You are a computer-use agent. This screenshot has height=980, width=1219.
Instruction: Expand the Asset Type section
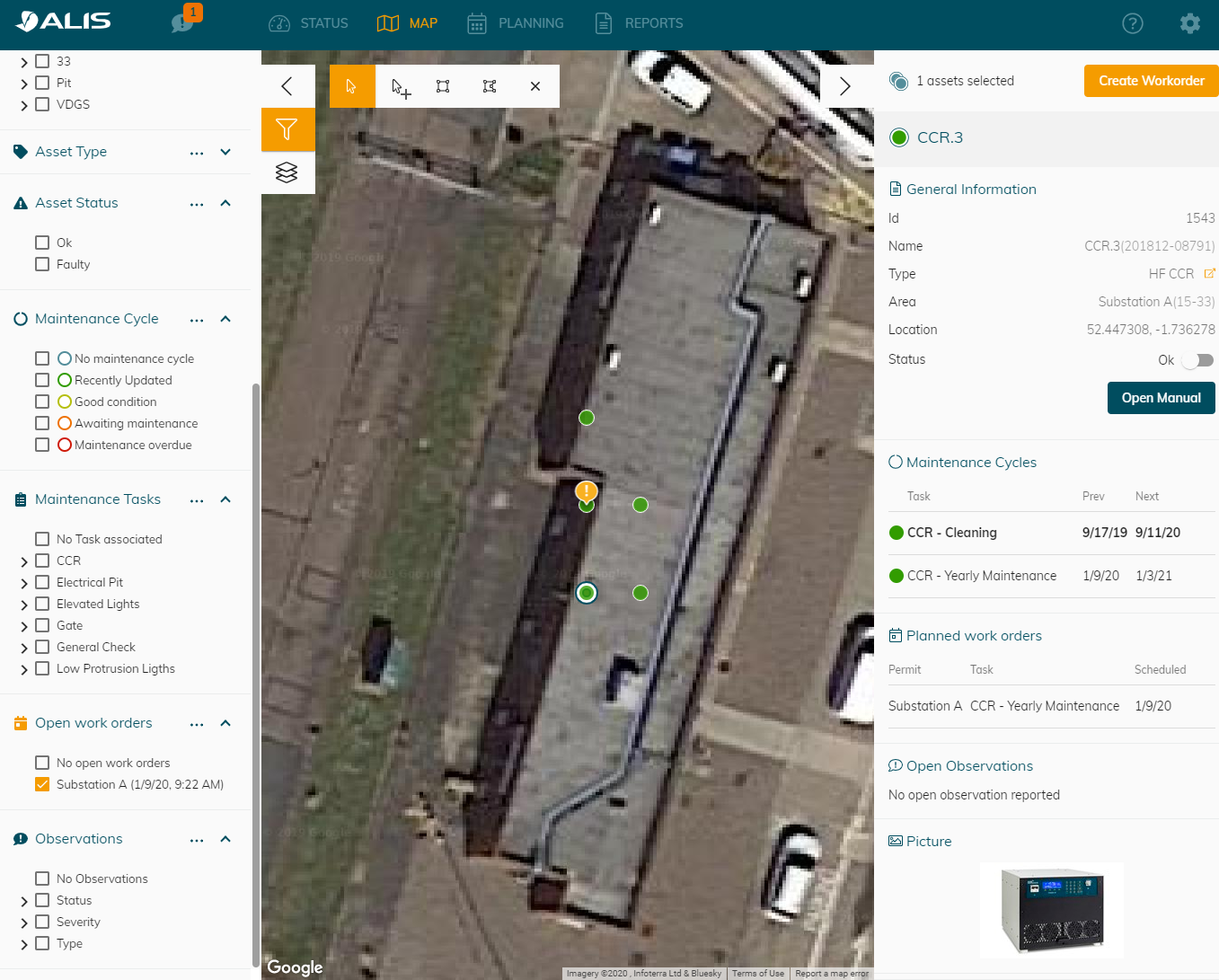click(225, 152)
